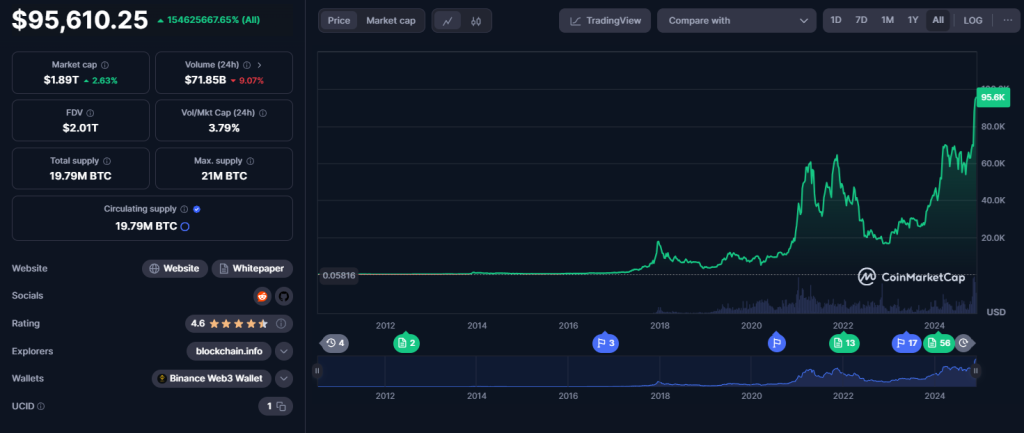Click the Rating info icon
This screenshot has width=1024, height=433.
coord(281,323)
